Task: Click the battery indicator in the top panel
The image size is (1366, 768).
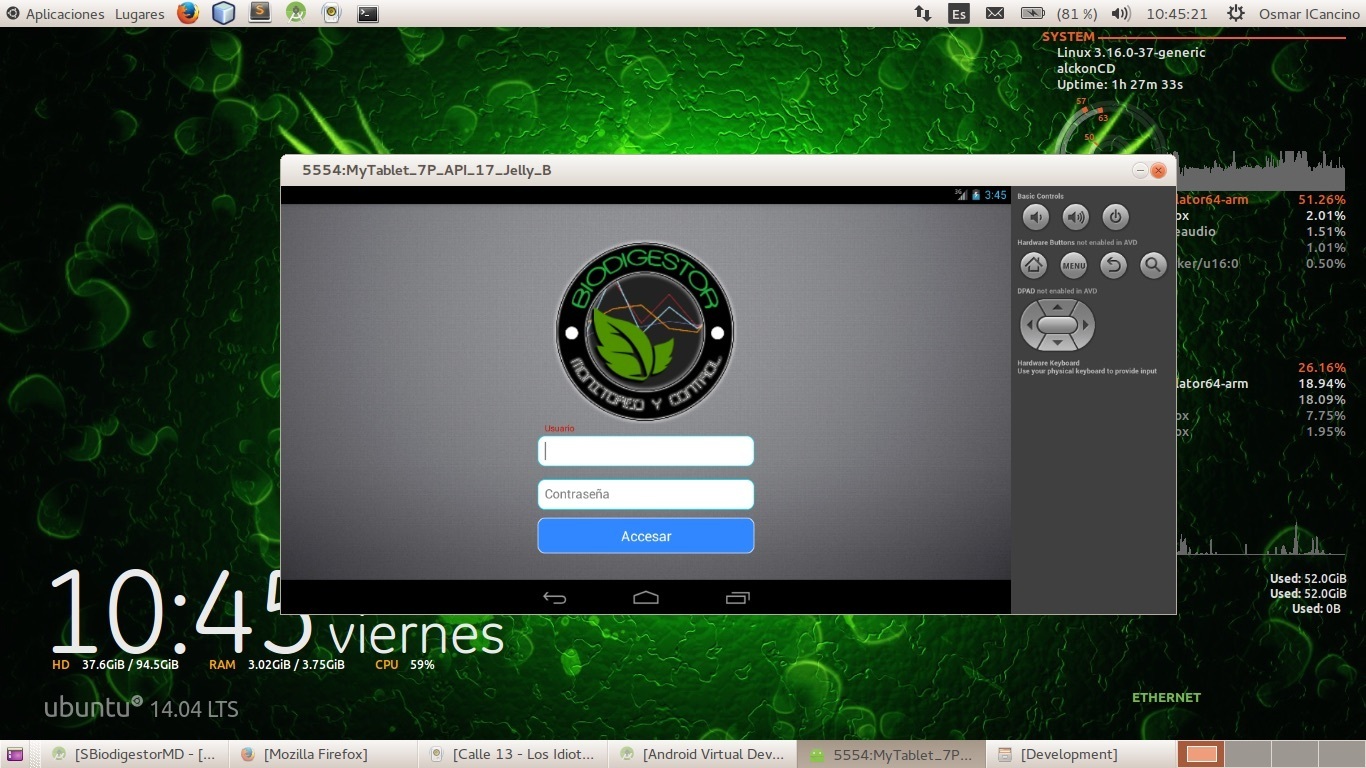Action: pos(1031,13)
